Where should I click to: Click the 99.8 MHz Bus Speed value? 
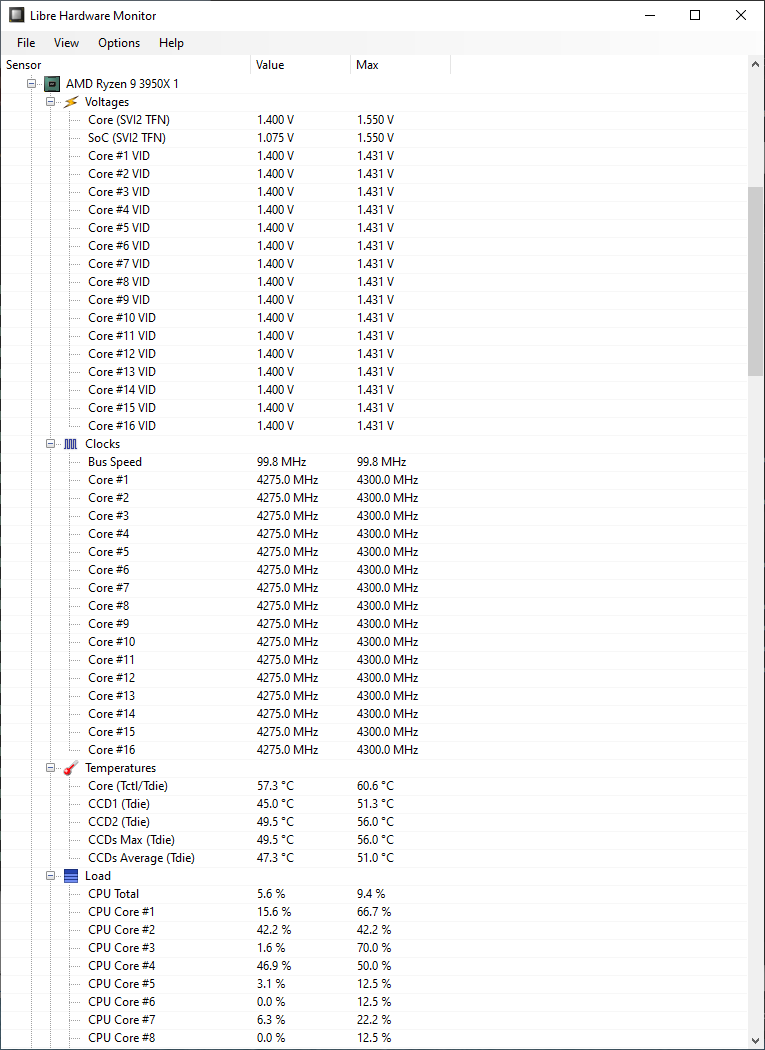[x=281, y=462]
